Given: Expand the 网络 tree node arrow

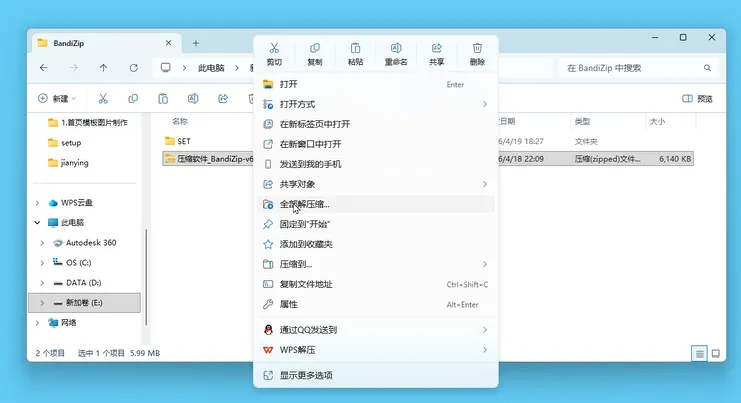Looking at the screenshot, I should [x=37, y=323].
